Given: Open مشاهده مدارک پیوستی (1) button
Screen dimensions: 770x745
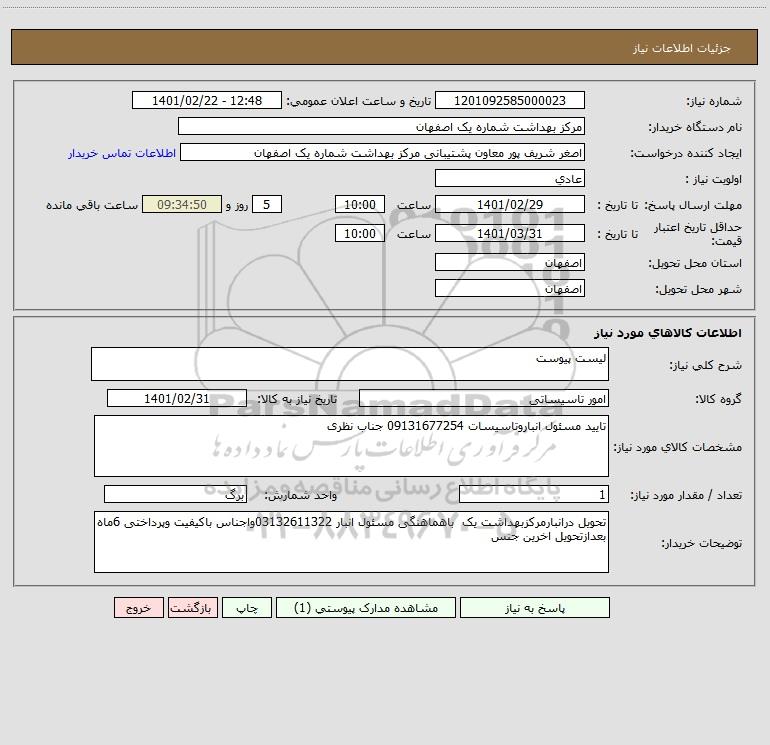Looking at the screenshot, I should (366, 607).
